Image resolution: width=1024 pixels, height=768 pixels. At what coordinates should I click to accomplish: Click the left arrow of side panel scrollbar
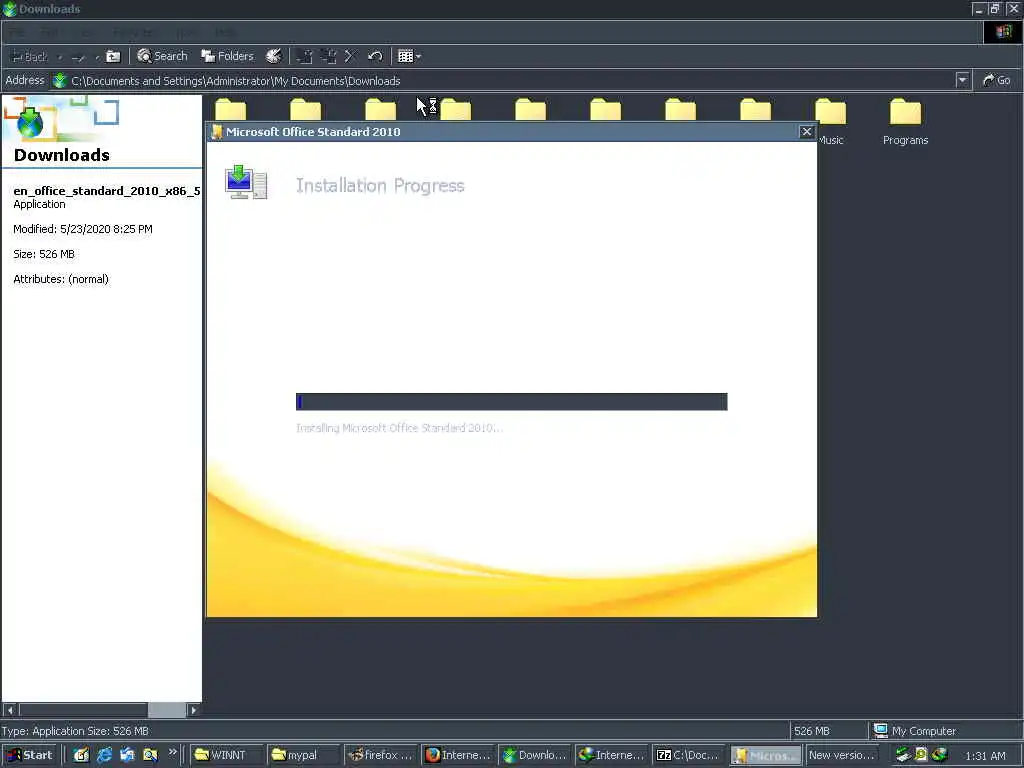10,710
